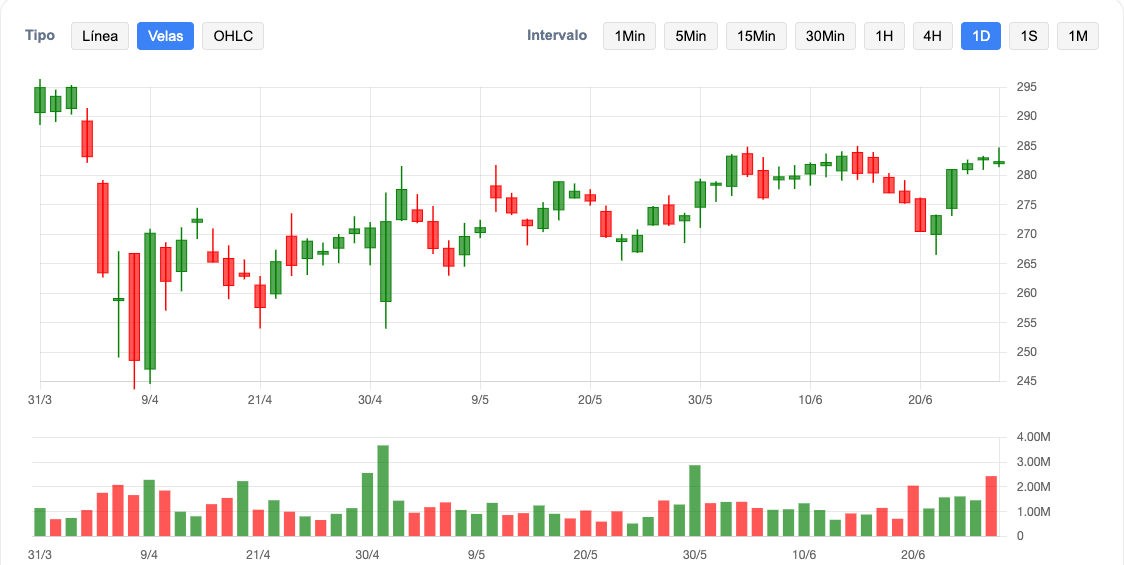Click the 21/4 date label on price chart
The width and height of the screenshot is (1124, 565).
coord(259,399)
